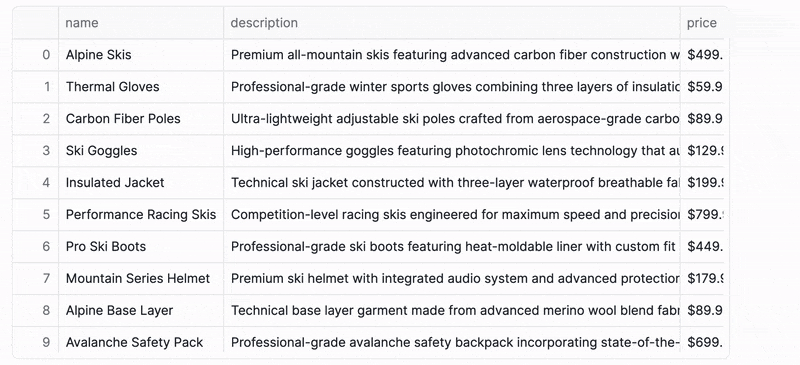This screenshot has width=800, height=365.
Task: Click row index 0
Action: pyautogui.click(x=36, y=55)
